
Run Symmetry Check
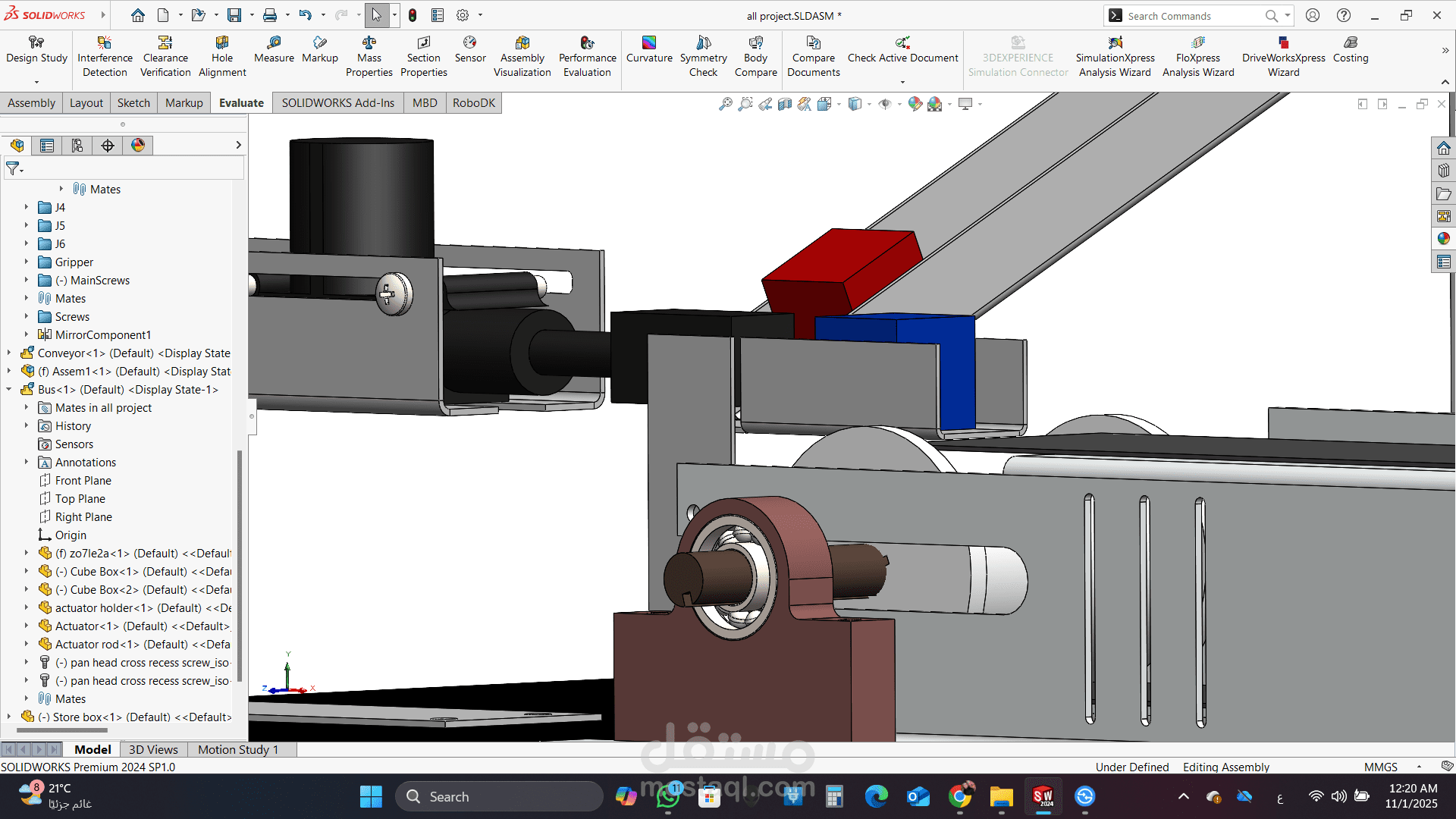click(x=703, y=57)
